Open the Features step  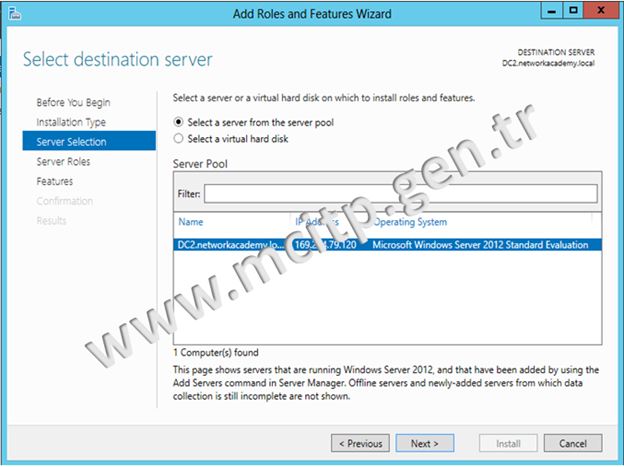tap(55, 181)
